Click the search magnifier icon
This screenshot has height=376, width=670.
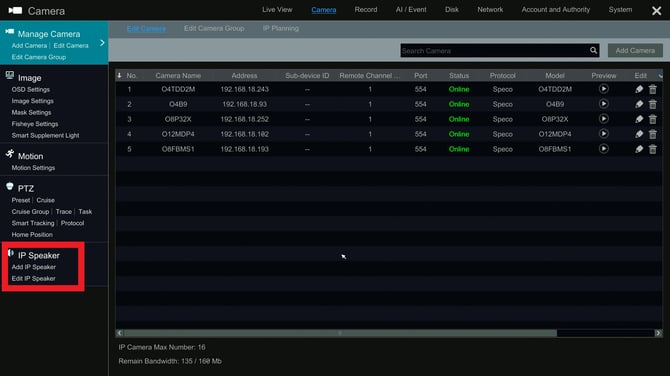[594, 50]
